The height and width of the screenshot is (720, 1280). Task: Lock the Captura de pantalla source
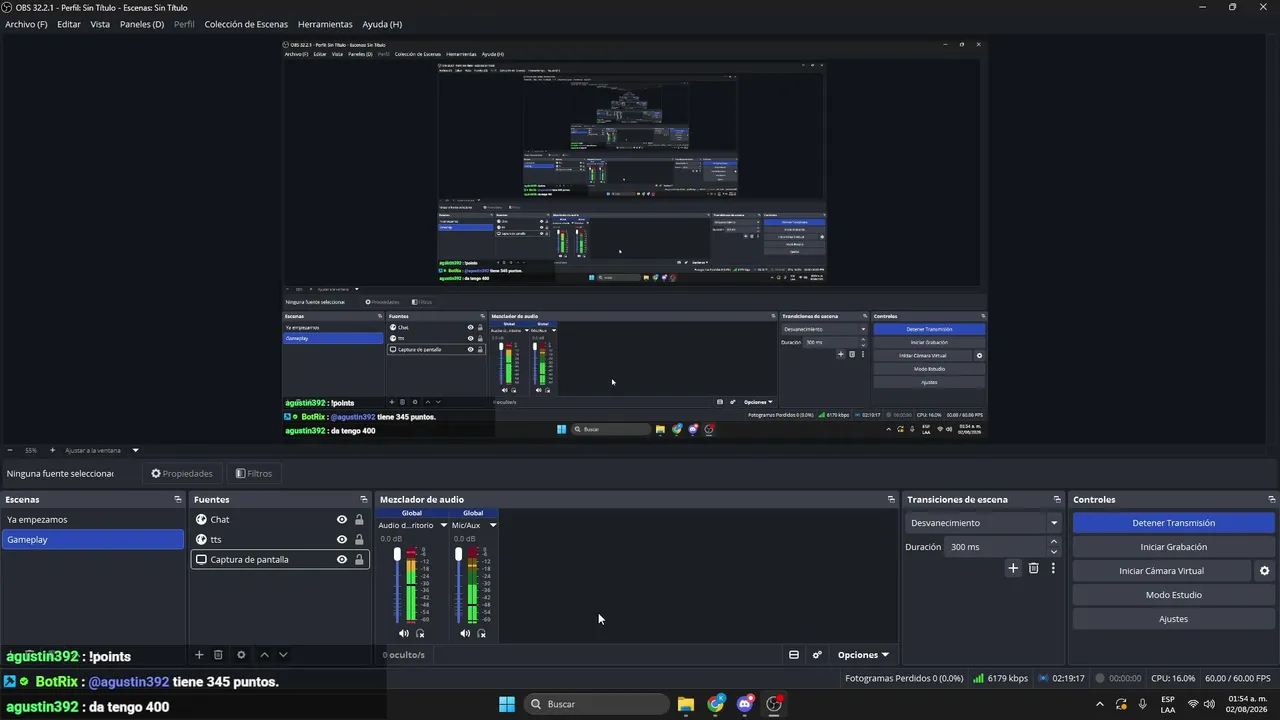coord(359,560)
